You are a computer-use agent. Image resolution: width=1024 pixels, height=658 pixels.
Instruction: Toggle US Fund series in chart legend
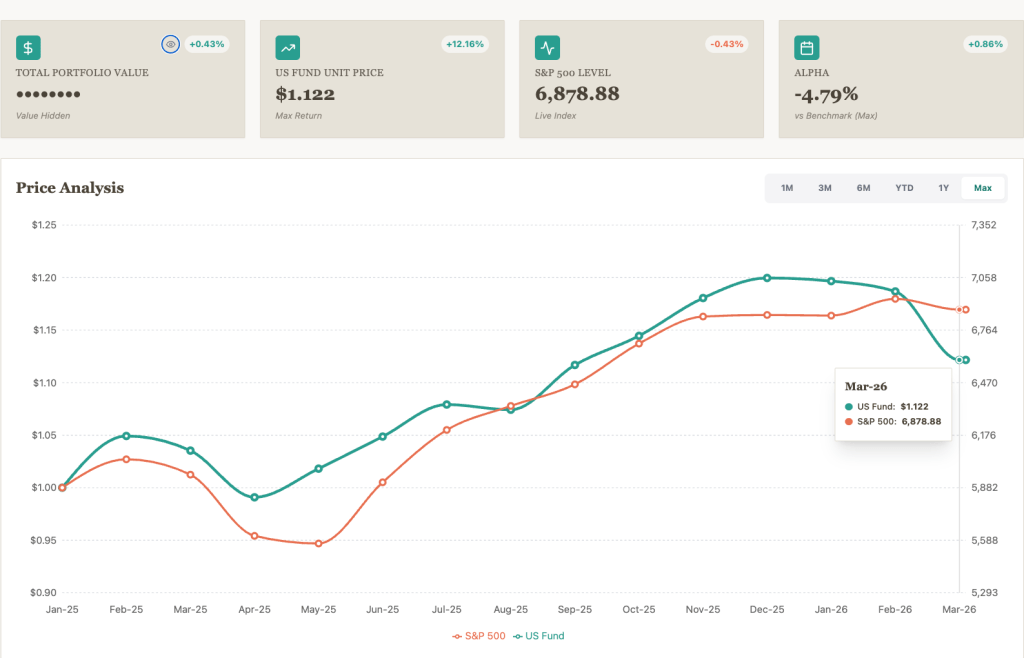(542, 636)
